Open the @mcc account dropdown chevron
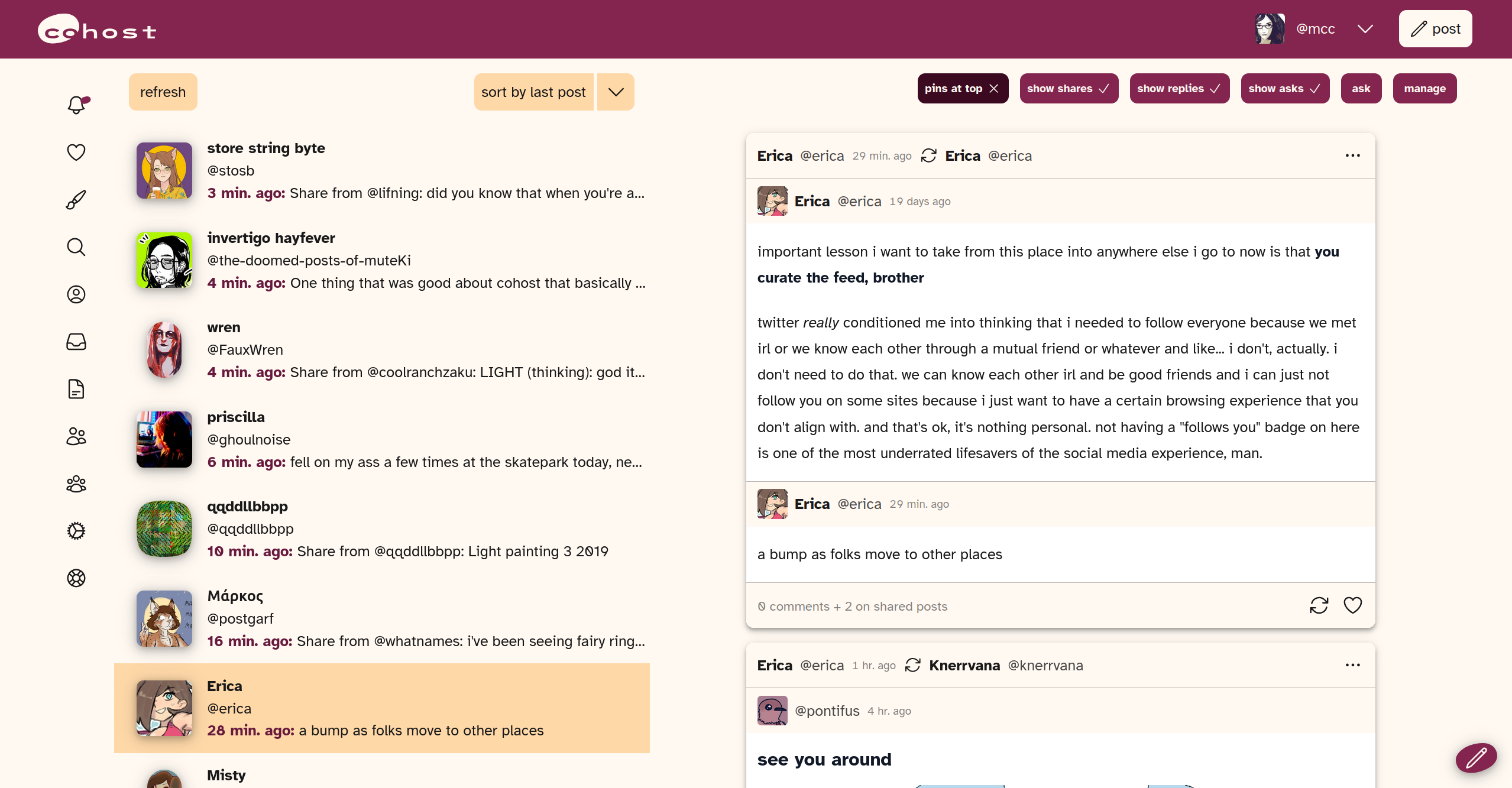 1365,29
